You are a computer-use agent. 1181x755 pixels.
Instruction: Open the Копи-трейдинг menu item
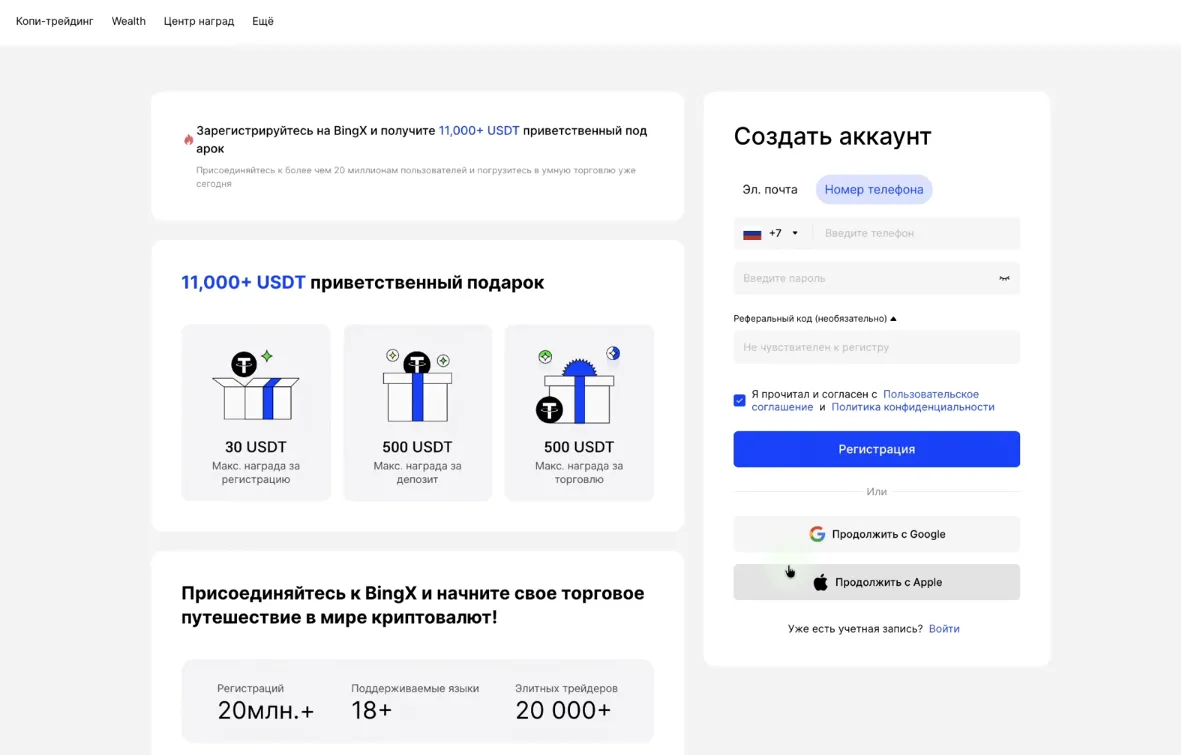pos(53,20)
